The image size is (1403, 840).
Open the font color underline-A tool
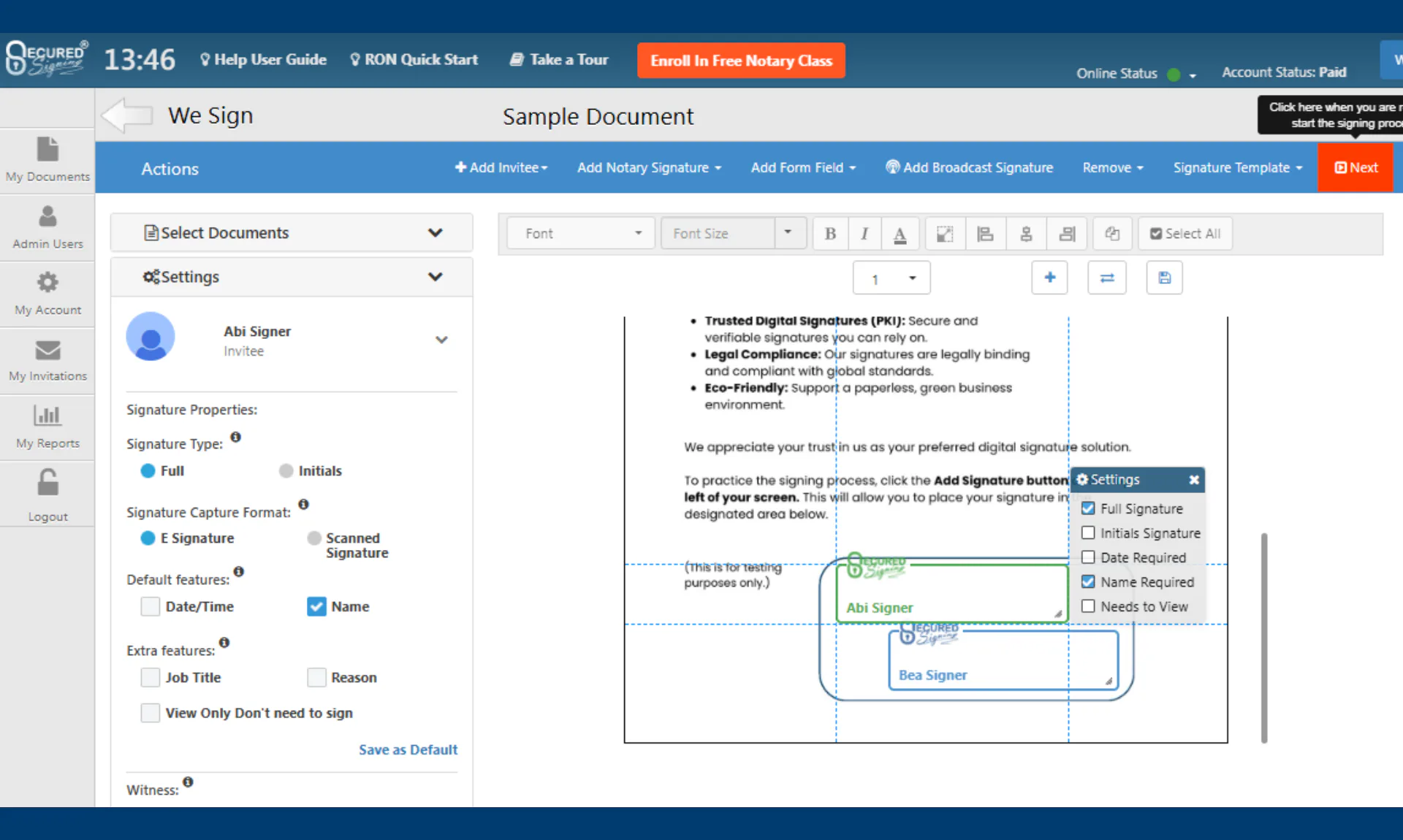900,234
